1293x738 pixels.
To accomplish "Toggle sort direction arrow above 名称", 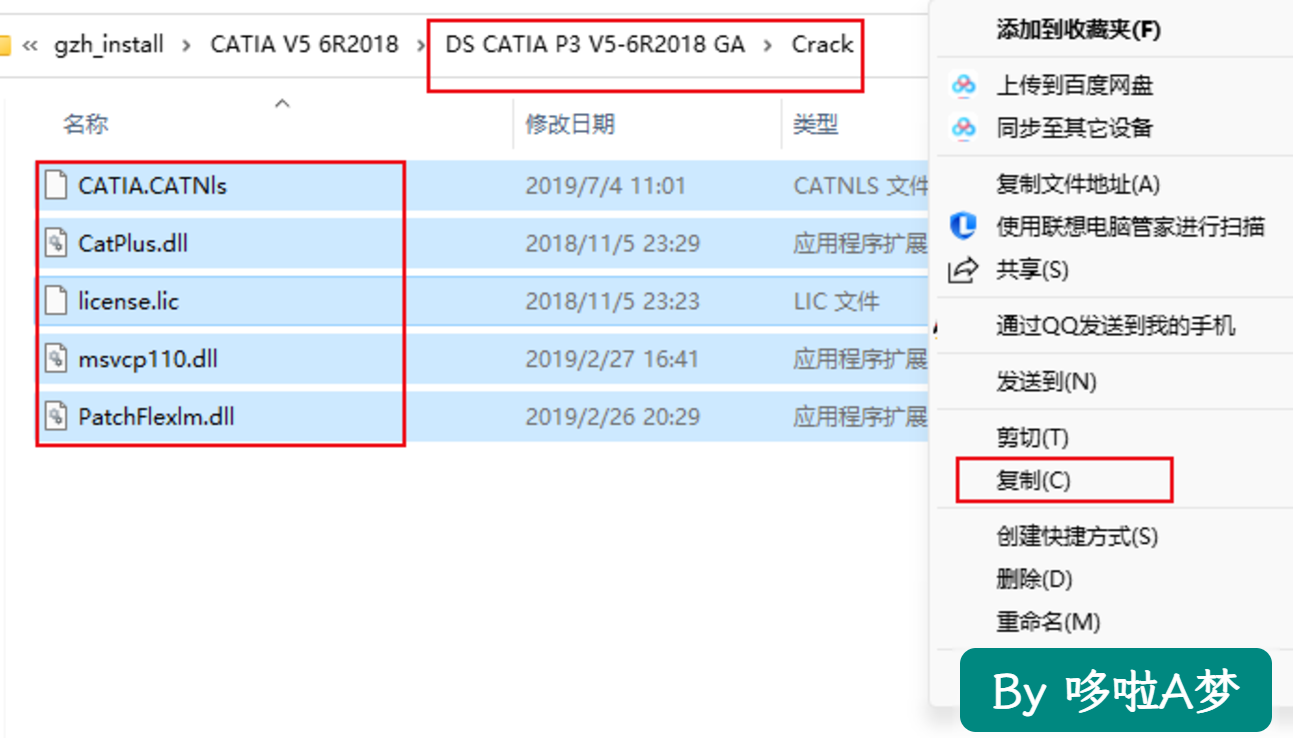I will click(282, 103).
